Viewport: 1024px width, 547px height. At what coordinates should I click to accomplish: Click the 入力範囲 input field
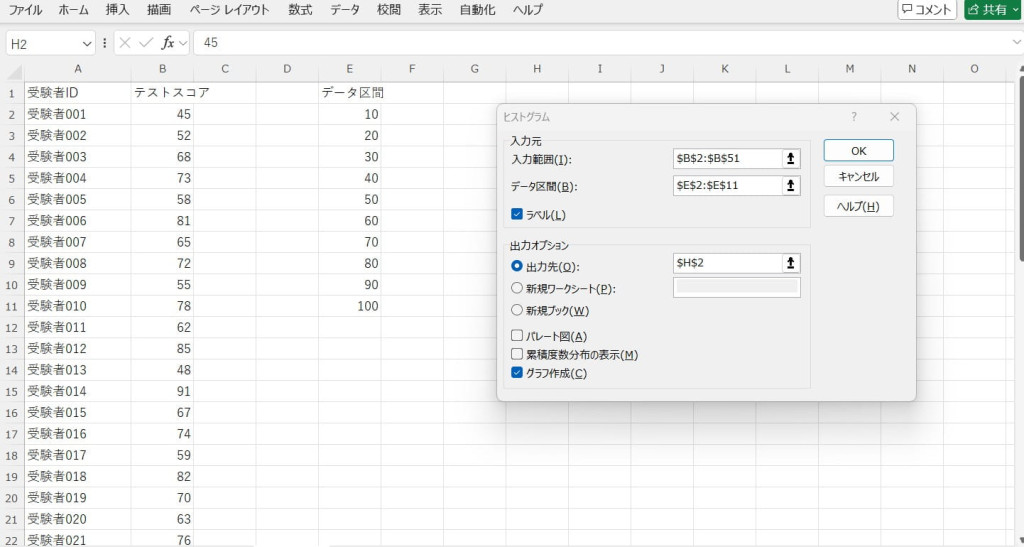pos(726,159)
